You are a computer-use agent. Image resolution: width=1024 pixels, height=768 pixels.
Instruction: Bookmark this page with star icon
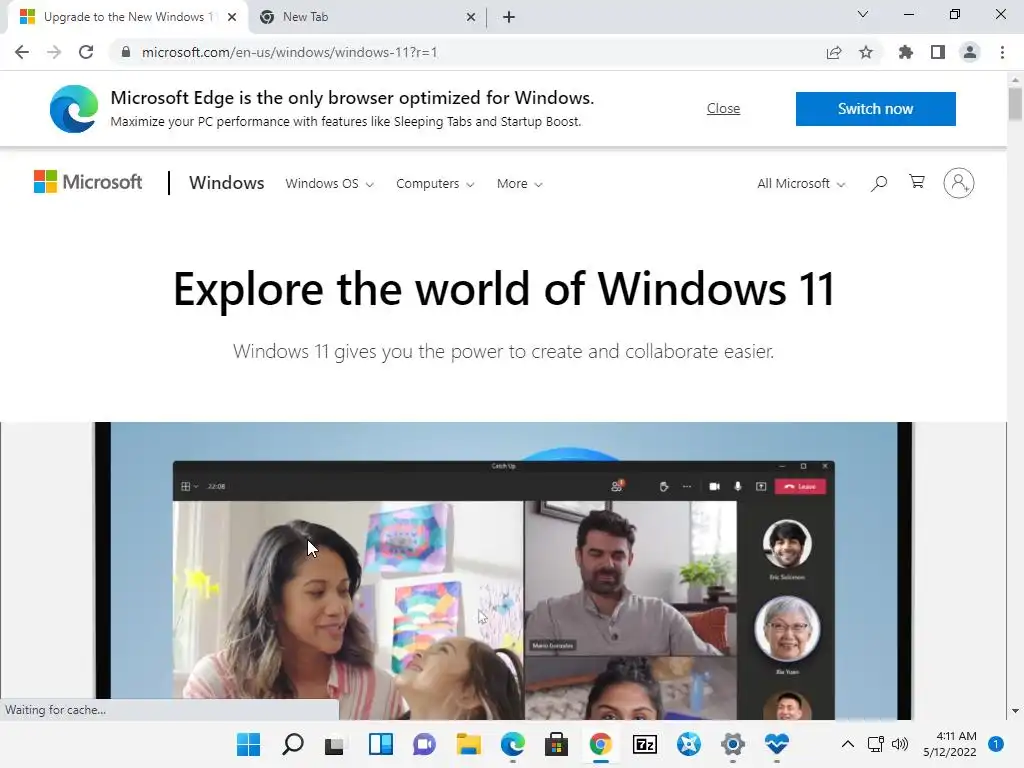click(x=866, y=52)
